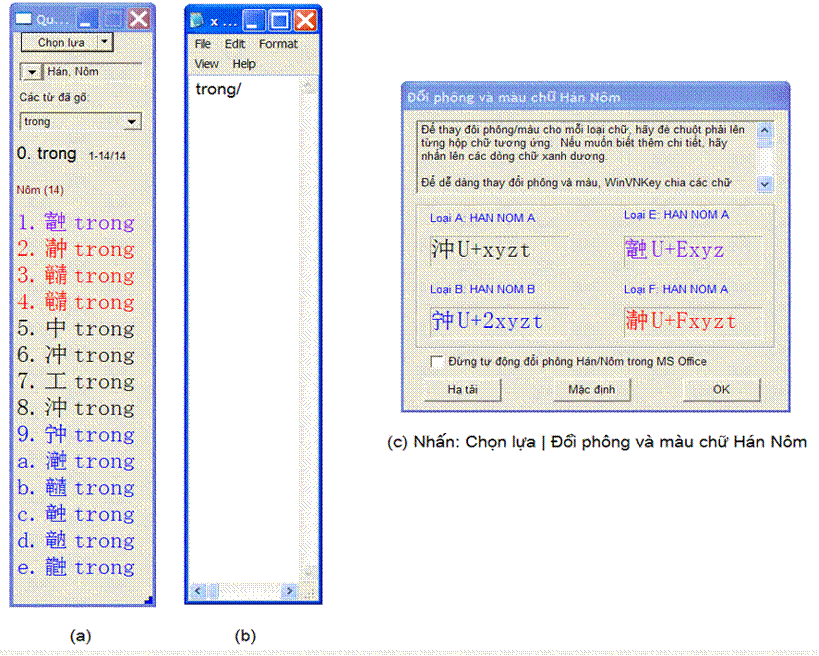Screen dimensions: 819x656
Task: Click the resize grip of candidate window
Action: pyautogui.click(x=148, y=600)
